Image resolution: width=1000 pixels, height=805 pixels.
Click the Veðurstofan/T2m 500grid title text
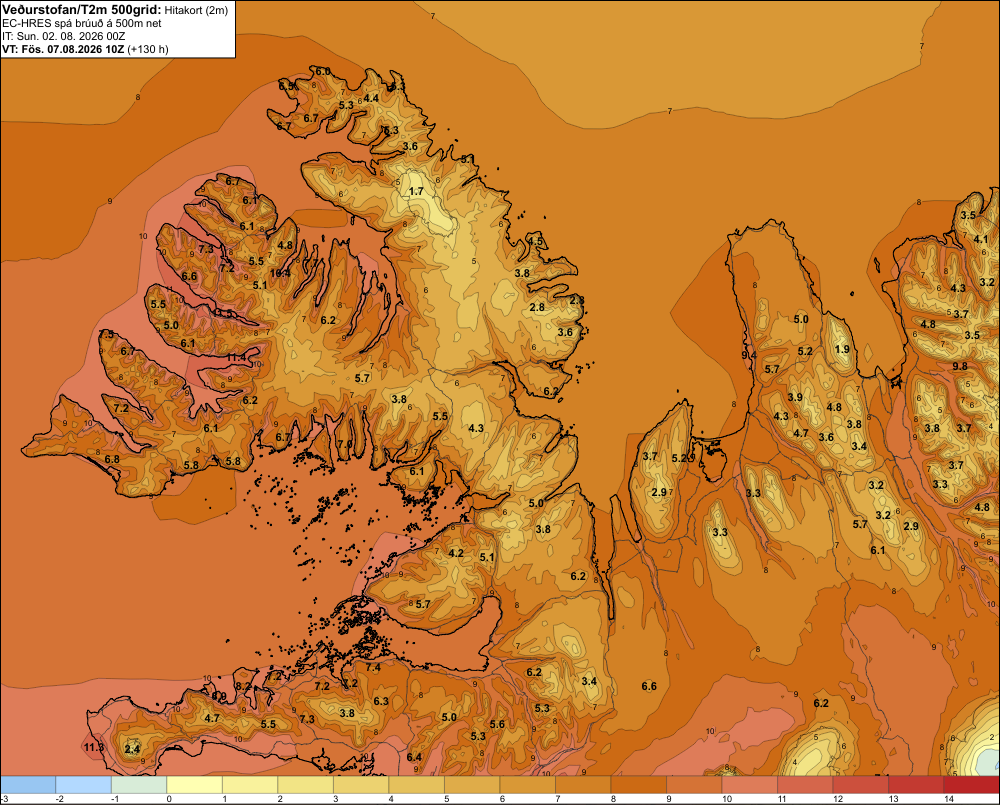pos(82,10)
